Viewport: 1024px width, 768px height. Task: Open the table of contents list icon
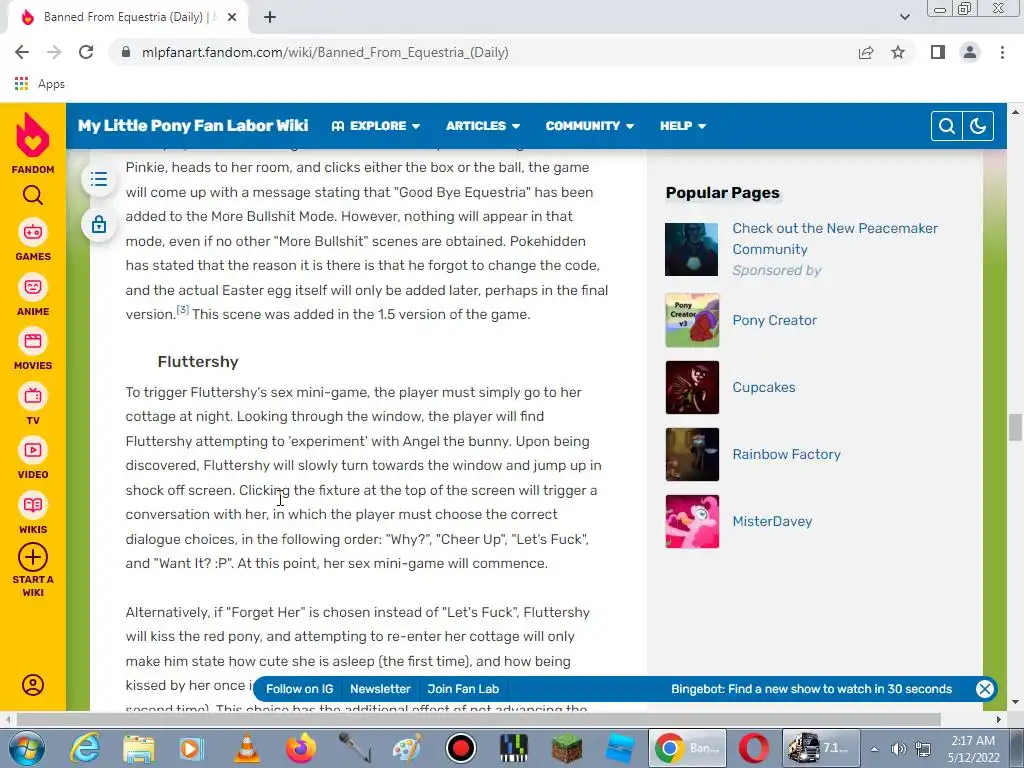pyautogui.click(x=99, y=179)
